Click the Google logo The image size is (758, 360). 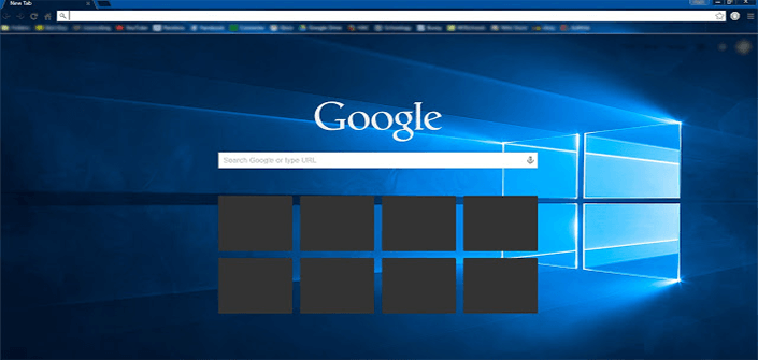point(378,121)
